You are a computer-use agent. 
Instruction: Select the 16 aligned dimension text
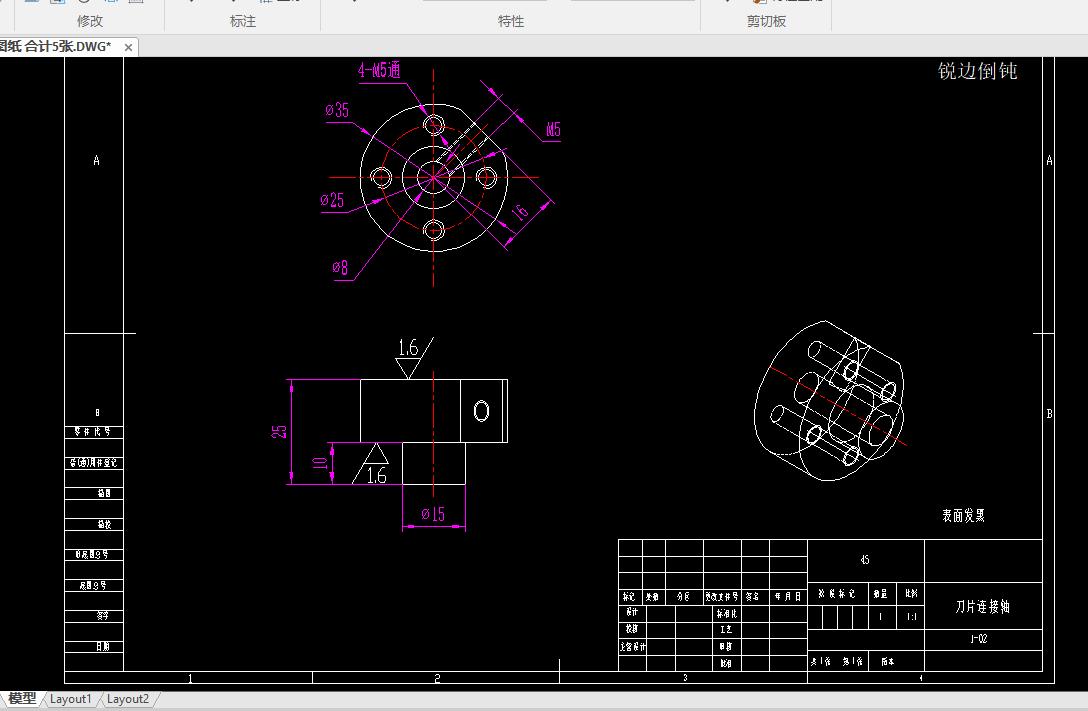(x=520, y=212)
